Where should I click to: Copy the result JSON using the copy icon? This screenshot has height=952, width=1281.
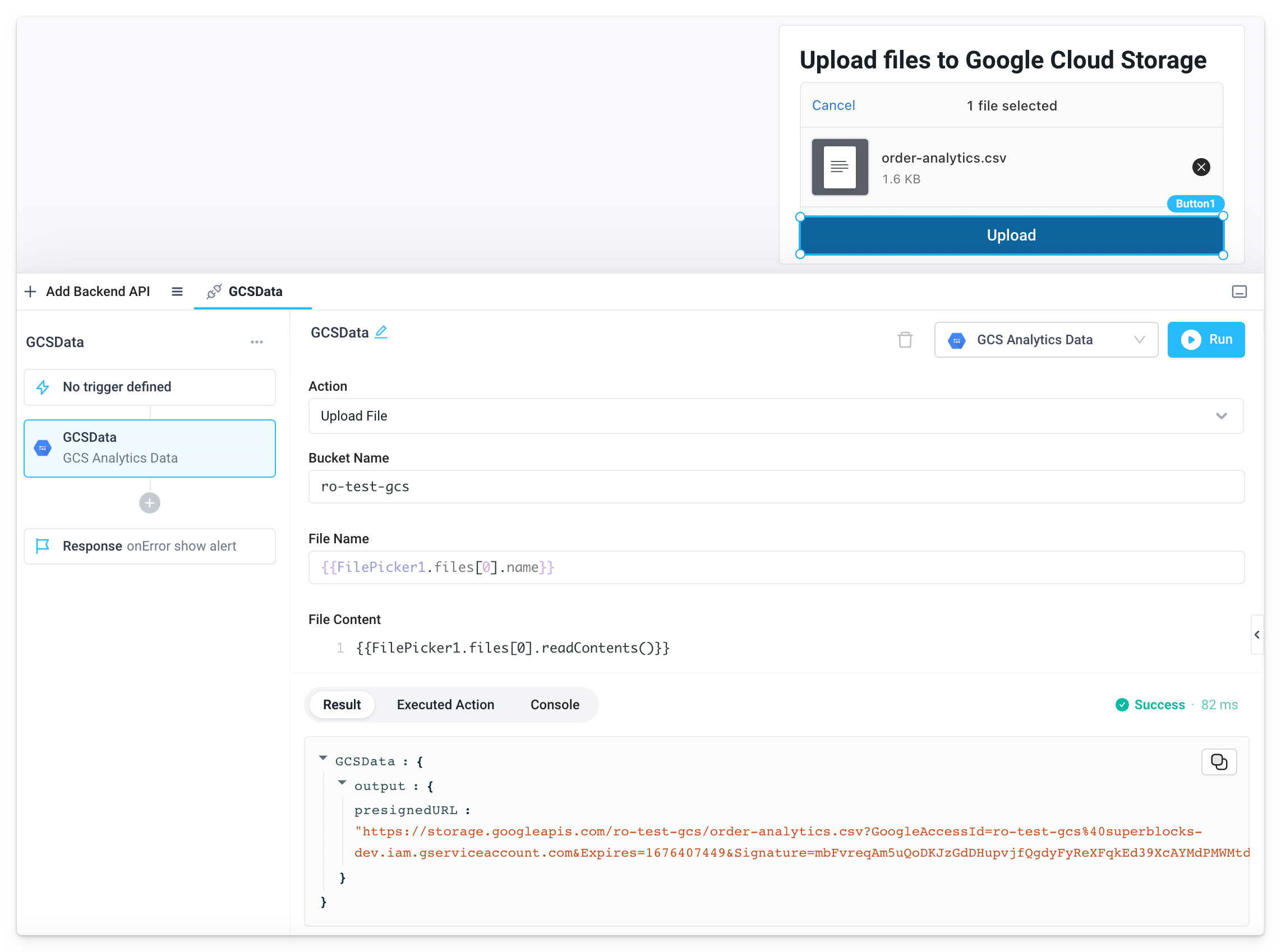click(x=1219, y=761)
